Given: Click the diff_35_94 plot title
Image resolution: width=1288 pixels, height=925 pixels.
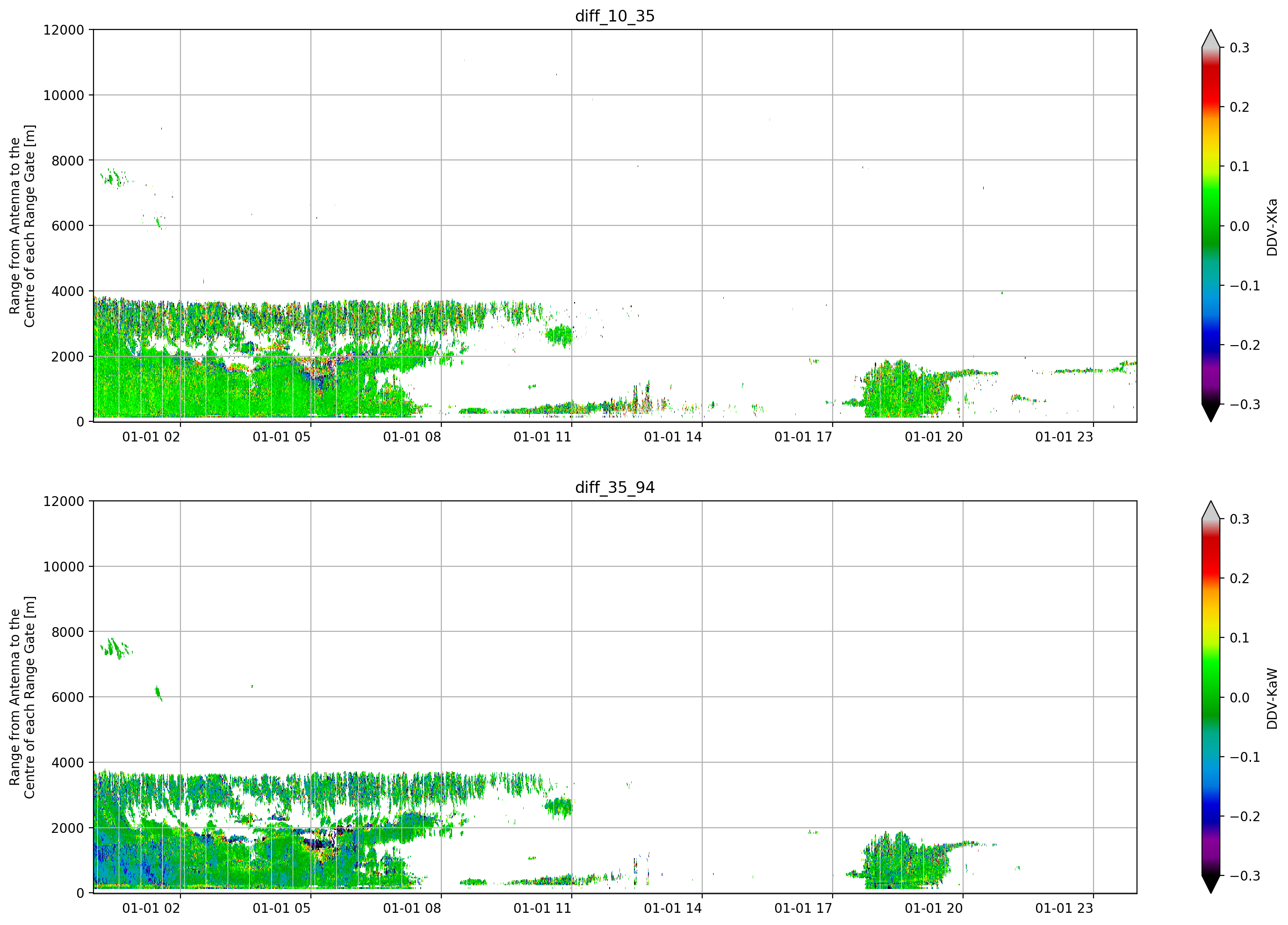Looking at the screenshot, I should click(x=614, y=487).
